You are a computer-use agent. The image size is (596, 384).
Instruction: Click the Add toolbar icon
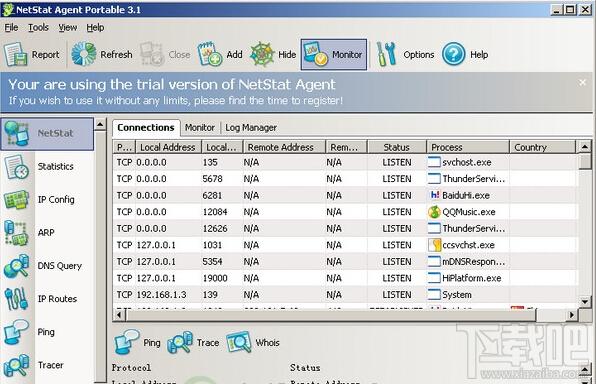pyautogui.click(x=209, y=54)
